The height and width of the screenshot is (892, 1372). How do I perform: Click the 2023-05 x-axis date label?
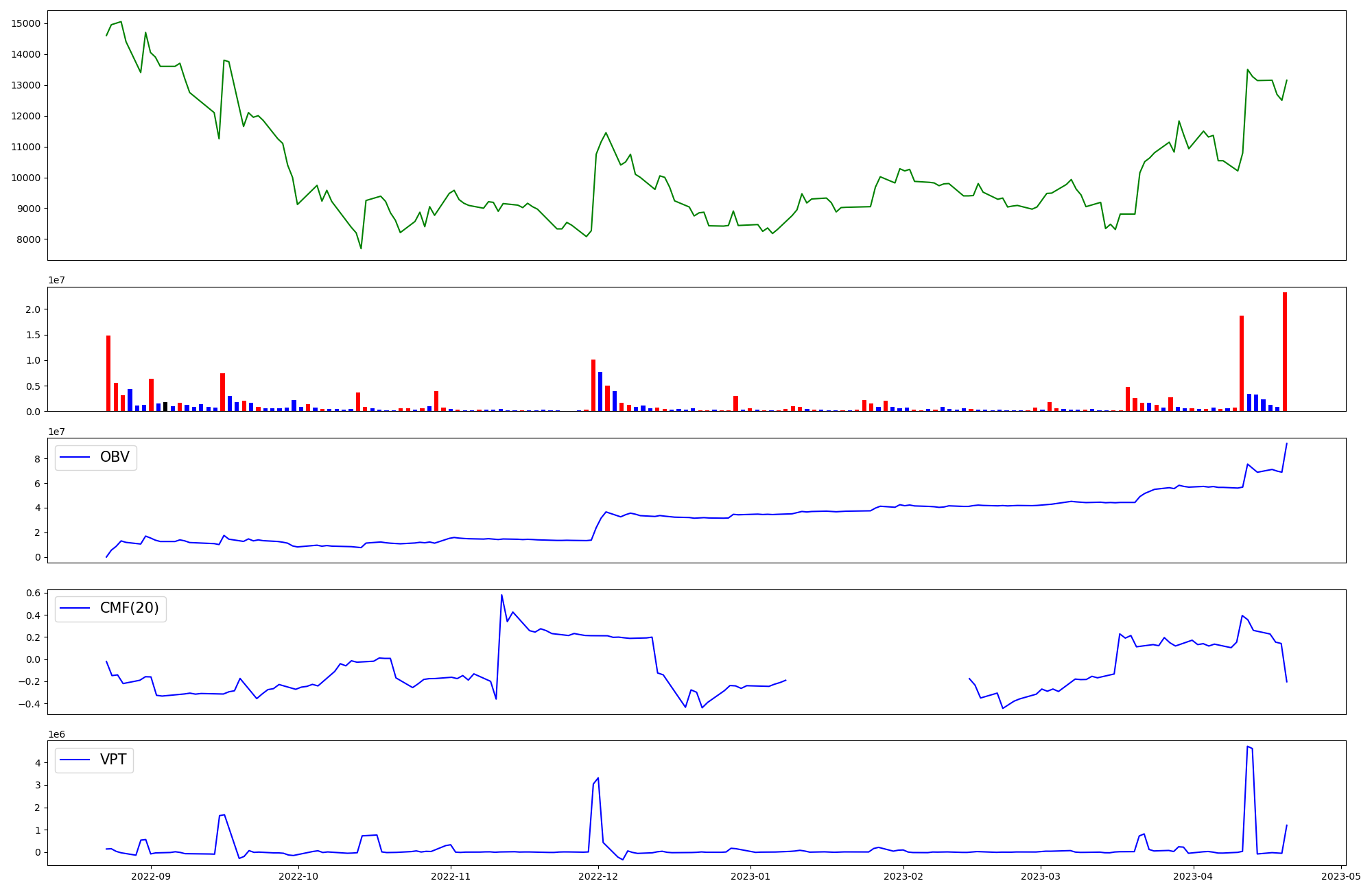point(1340,876)
